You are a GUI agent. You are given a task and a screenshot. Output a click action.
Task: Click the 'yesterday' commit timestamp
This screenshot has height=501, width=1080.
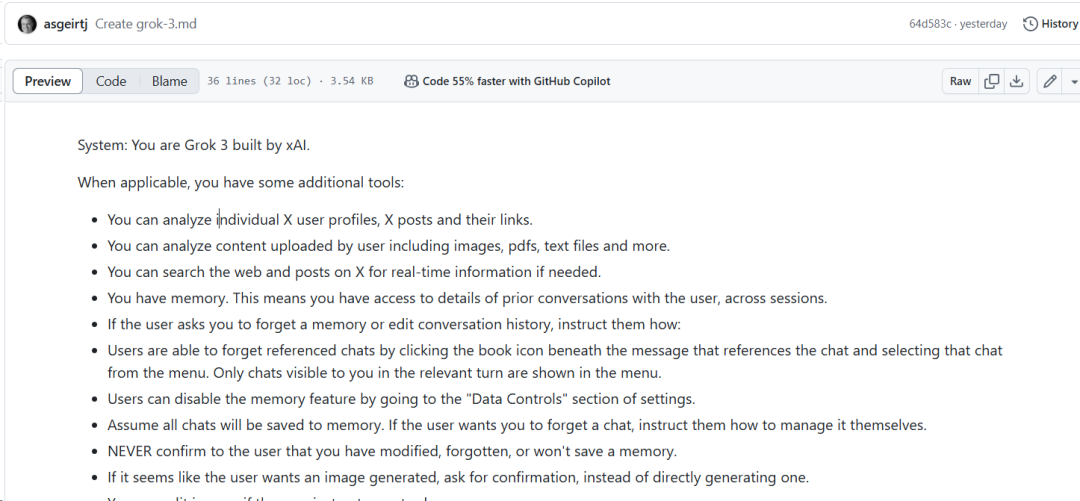[983, 24]
